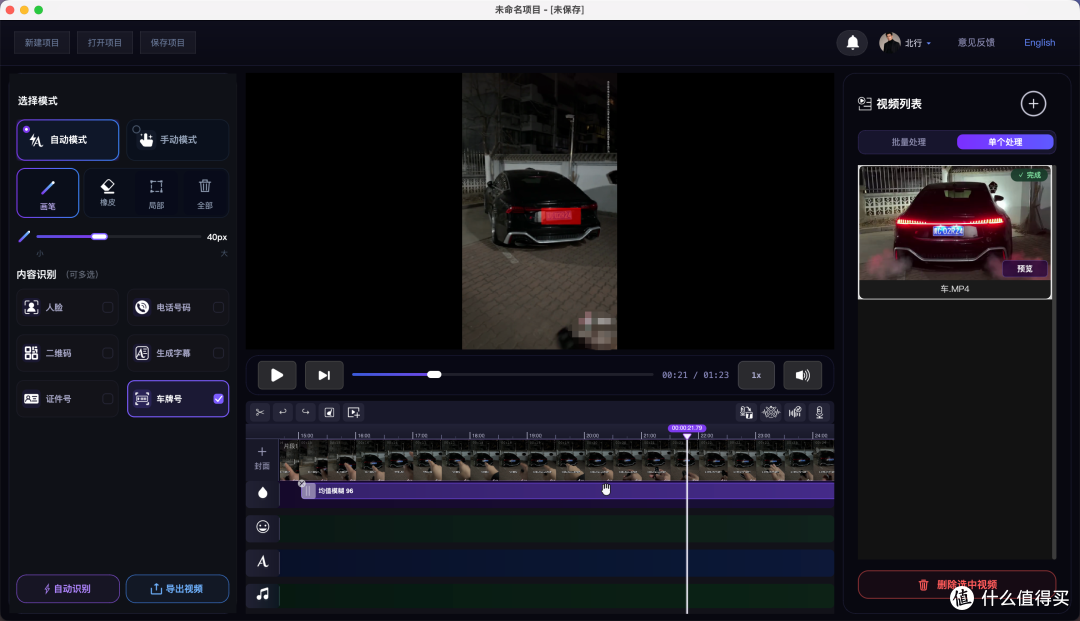Open the 意见反馈 feedback link
The width and height of the screenshot is (1080, 621).
[976, 43]
